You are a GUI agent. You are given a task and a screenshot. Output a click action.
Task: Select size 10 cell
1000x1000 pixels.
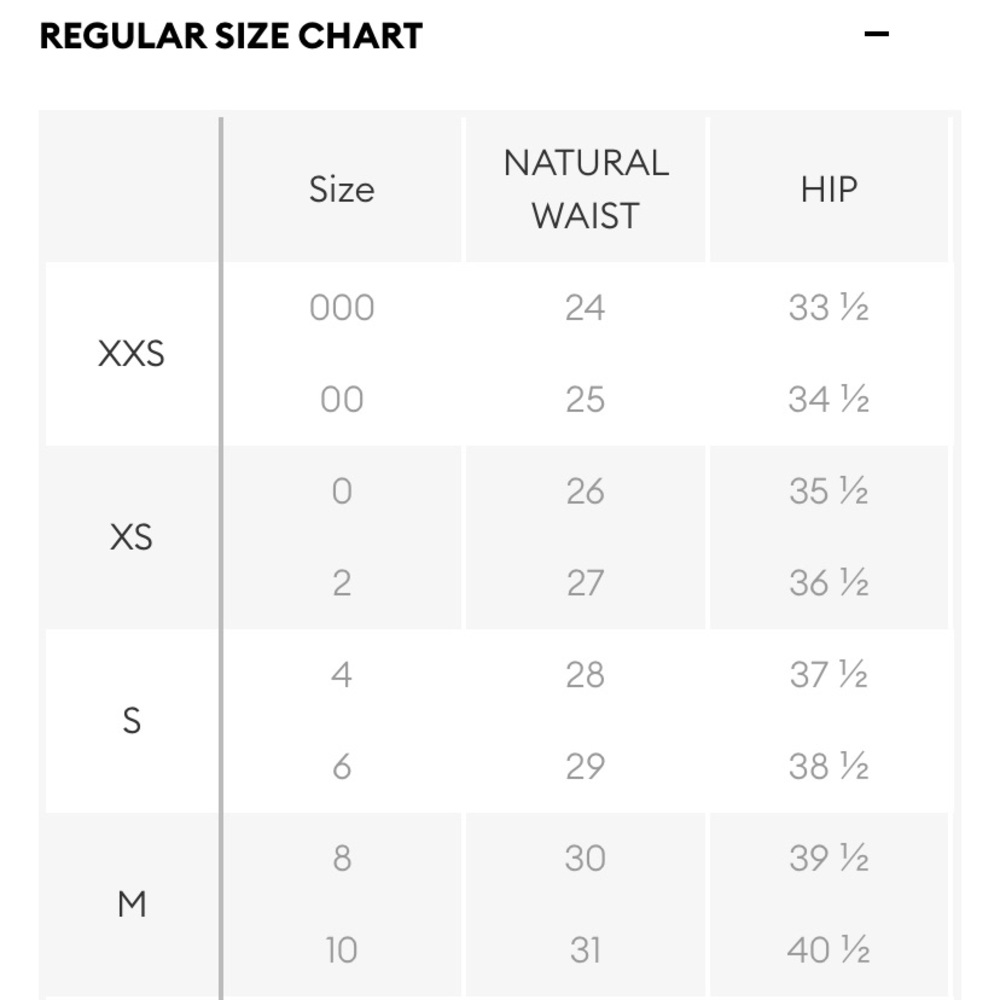pos(342,950)
